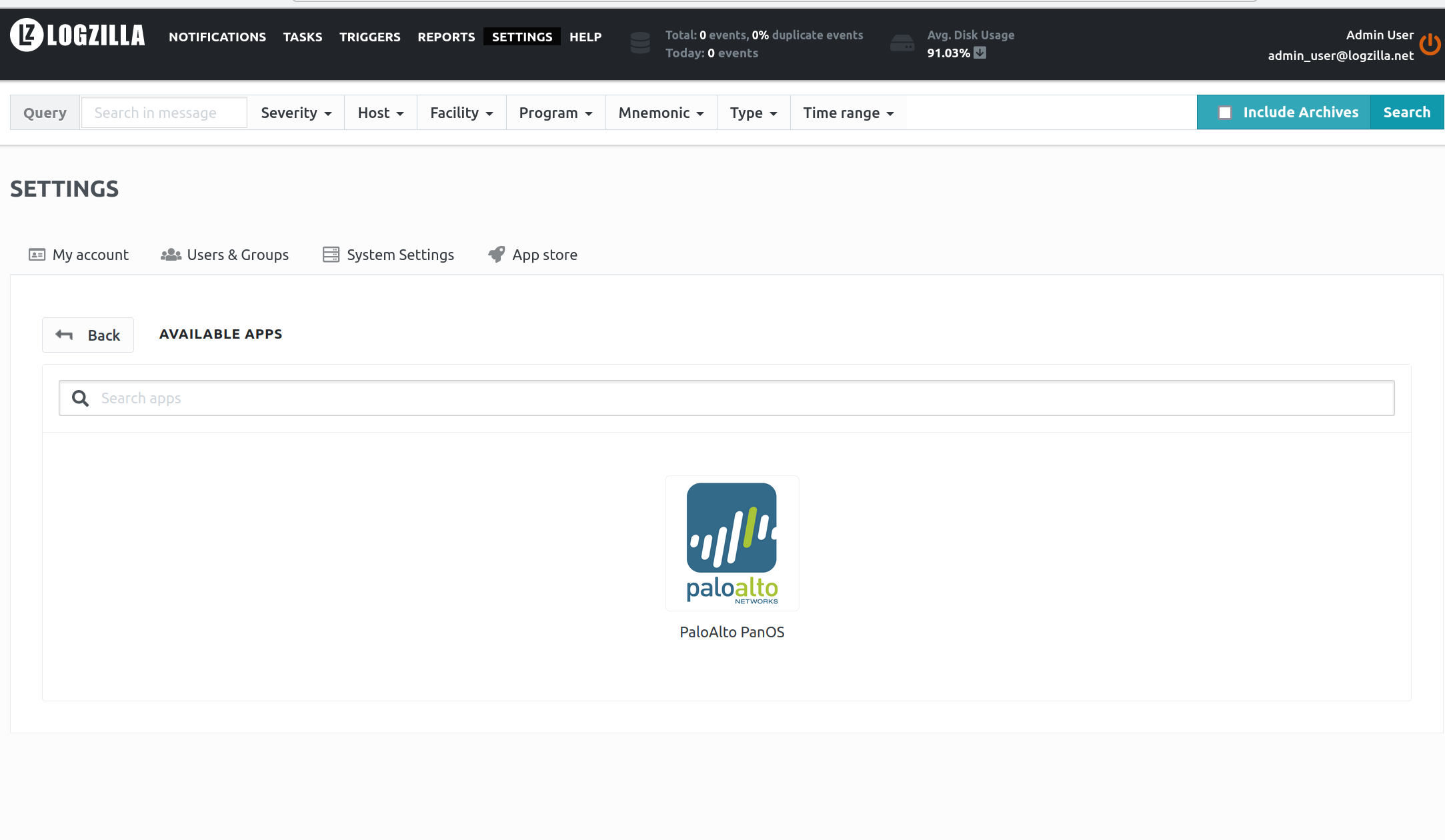Image resolution: width=1445 pixels, height=840 pixels.
Task: Open the Severity filter dropdown
Action: pyautogui.click(x=295, y=112)
